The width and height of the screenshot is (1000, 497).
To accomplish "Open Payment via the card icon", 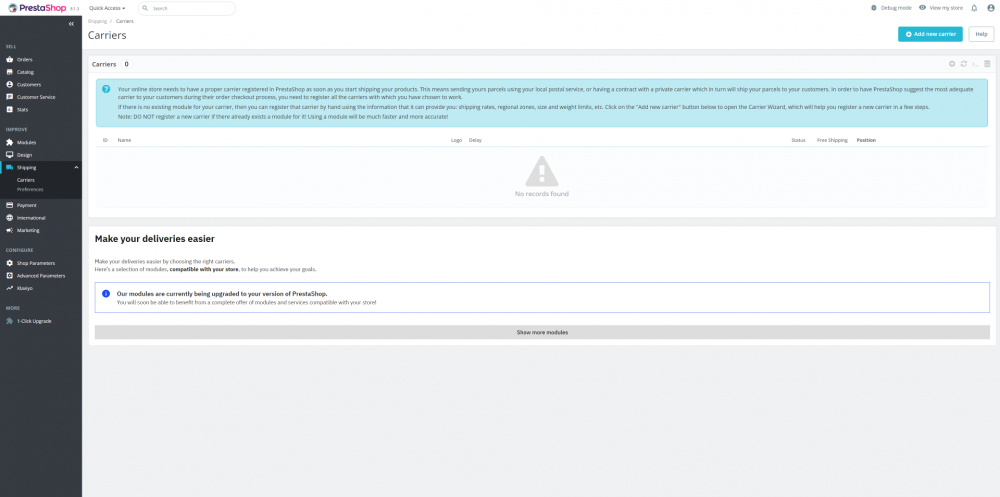I will (x=10, y=205).
